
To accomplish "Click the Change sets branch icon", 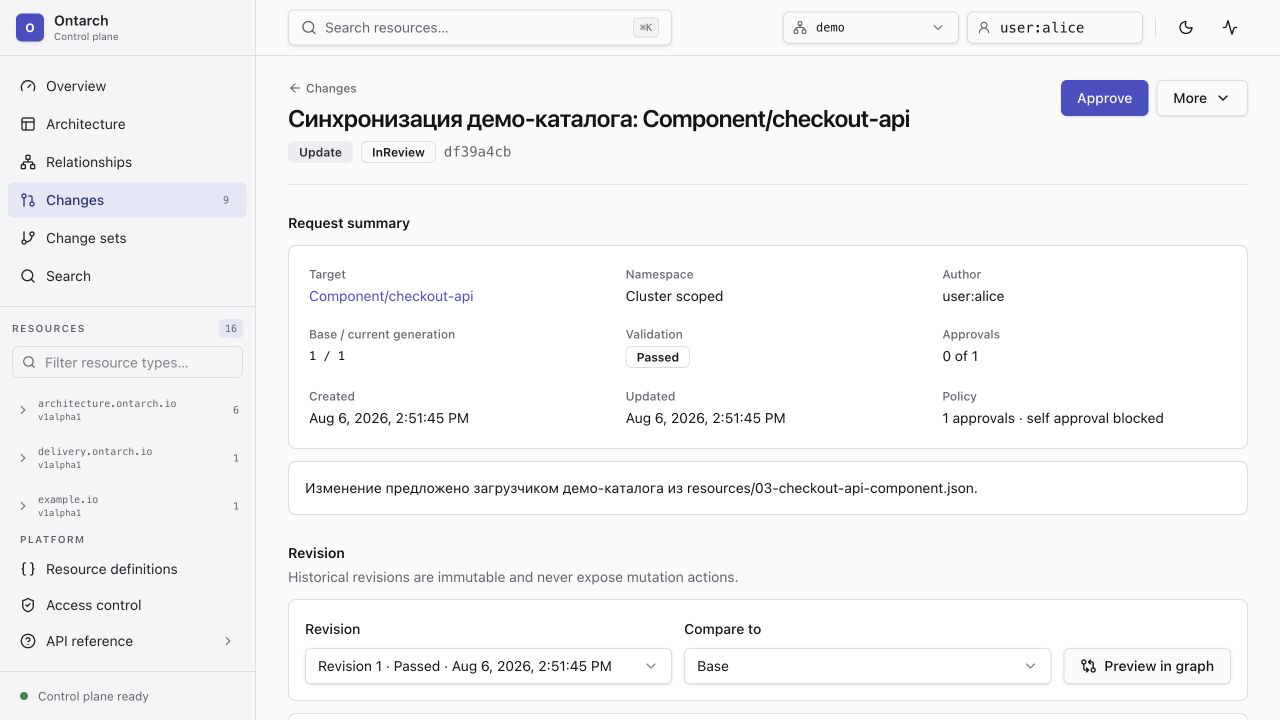I will click(x=28, y=238).
